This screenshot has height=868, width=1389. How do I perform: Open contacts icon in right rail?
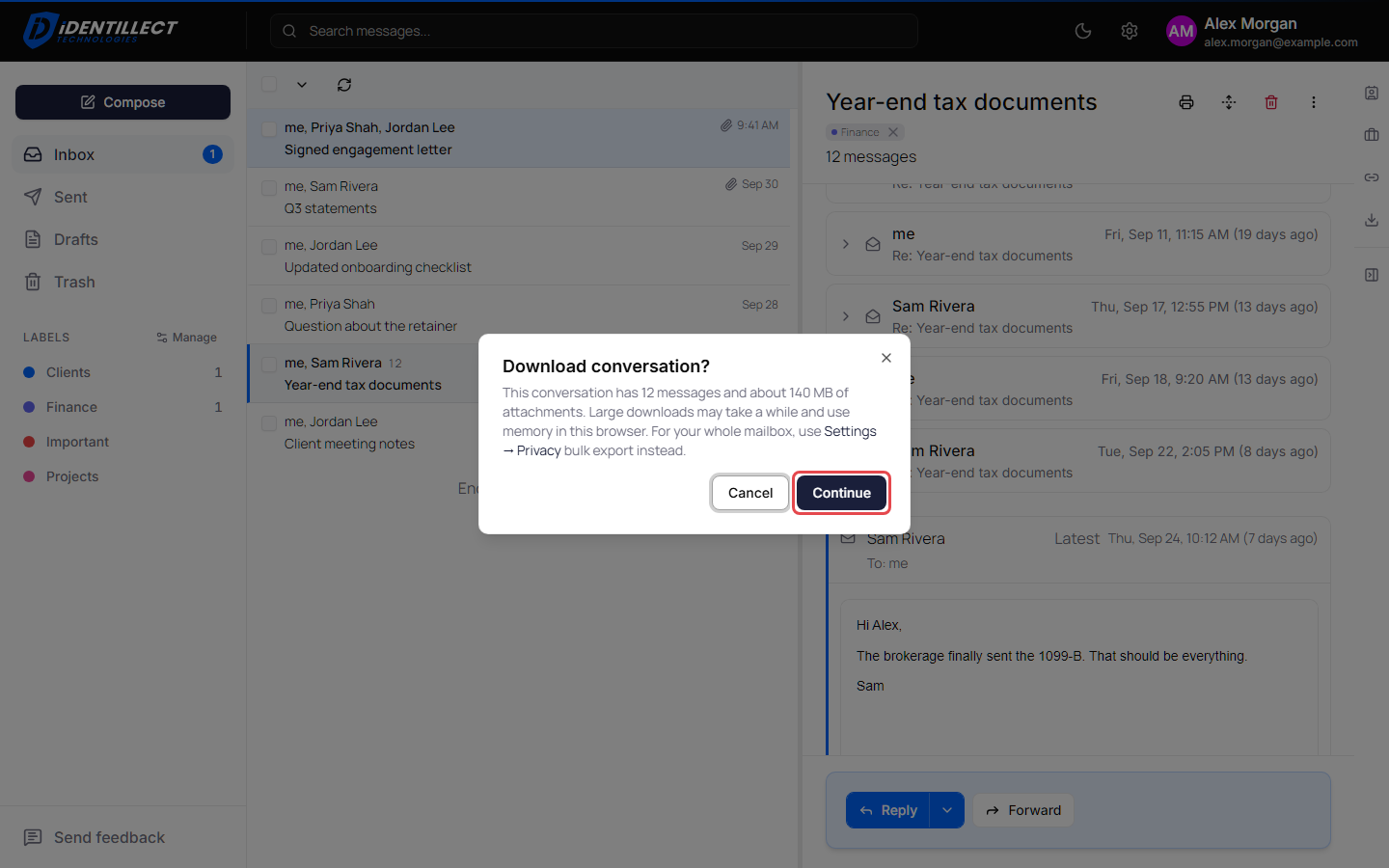click(1372, 93)
